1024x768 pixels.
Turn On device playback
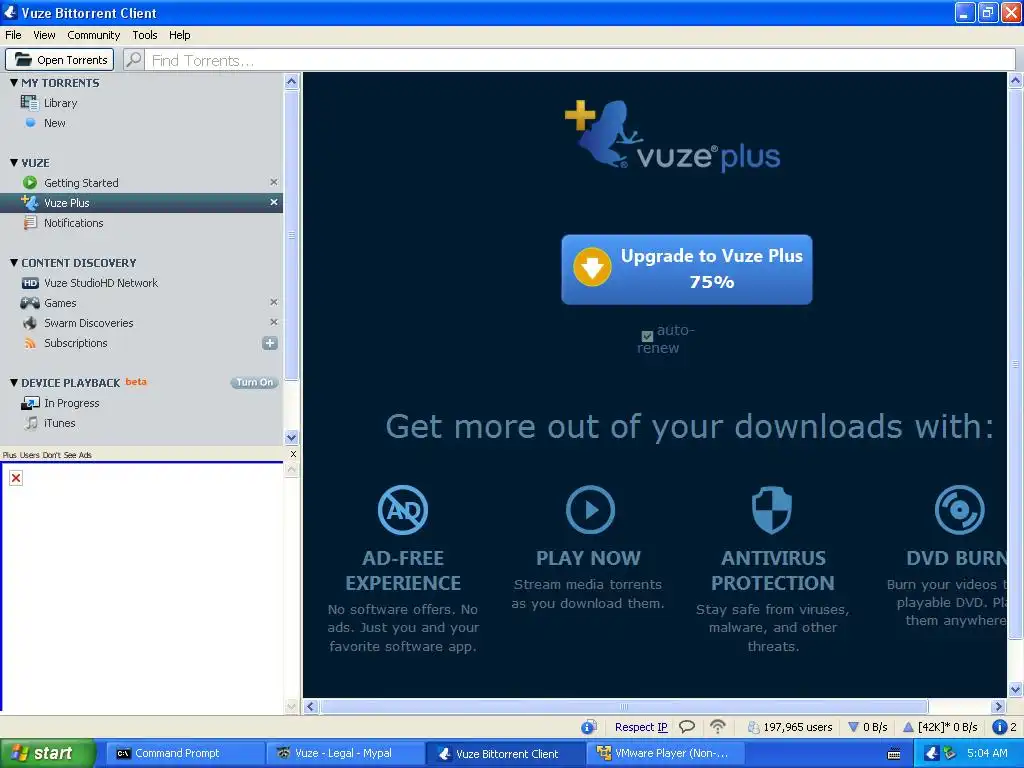(254, 383)
